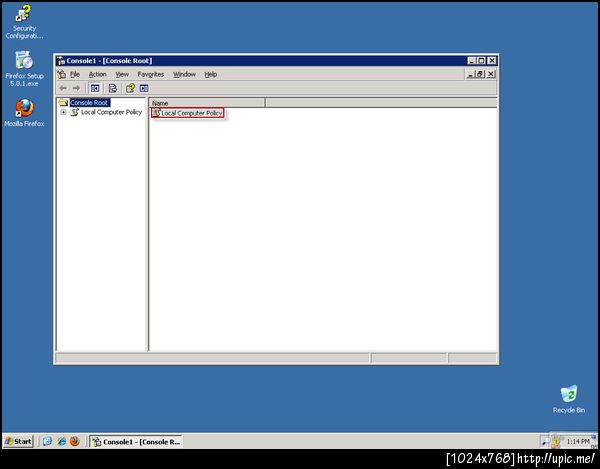Screen dimensions: 600x469
Task: Click the Local Computer Policy icon in list pane
Action: (156, 113)
